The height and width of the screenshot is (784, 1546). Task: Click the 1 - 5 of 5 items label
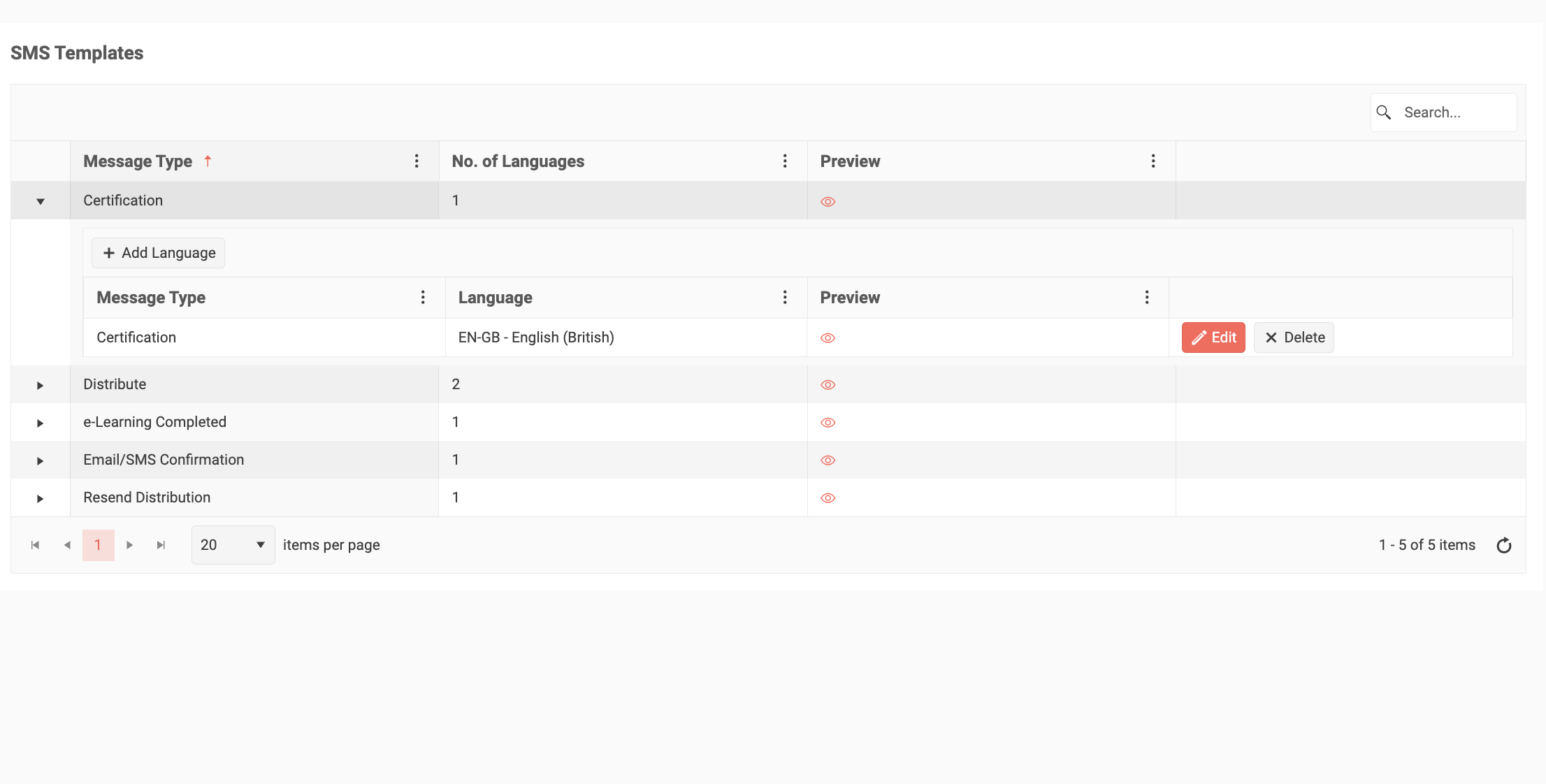(x=1427, y=545)
